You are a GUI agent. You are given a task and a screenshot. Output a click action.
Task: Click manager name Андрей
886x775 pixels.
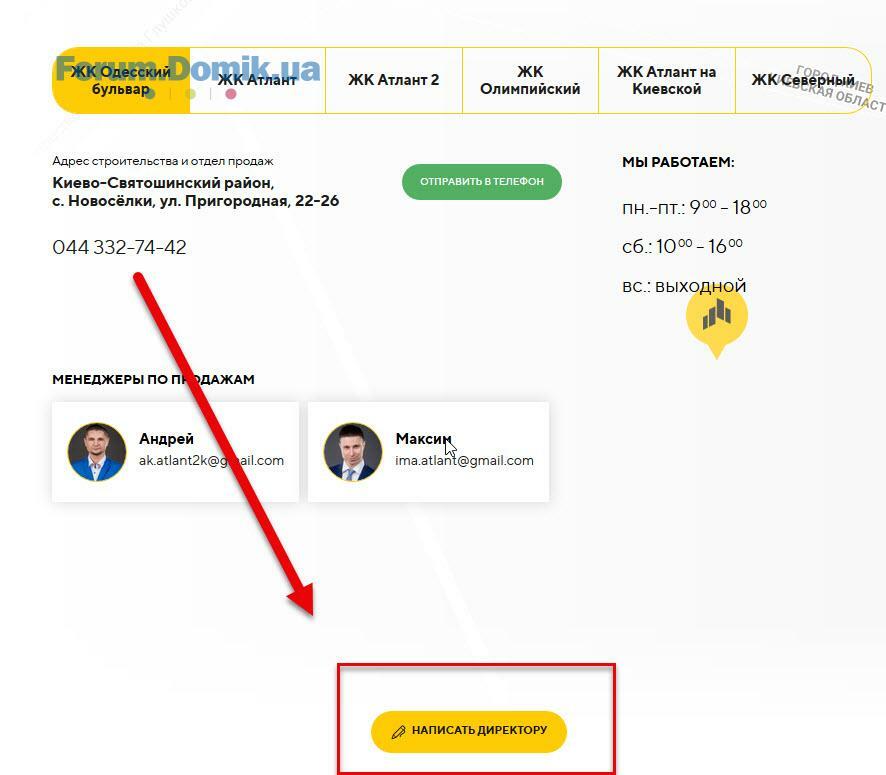coord(166,438)
